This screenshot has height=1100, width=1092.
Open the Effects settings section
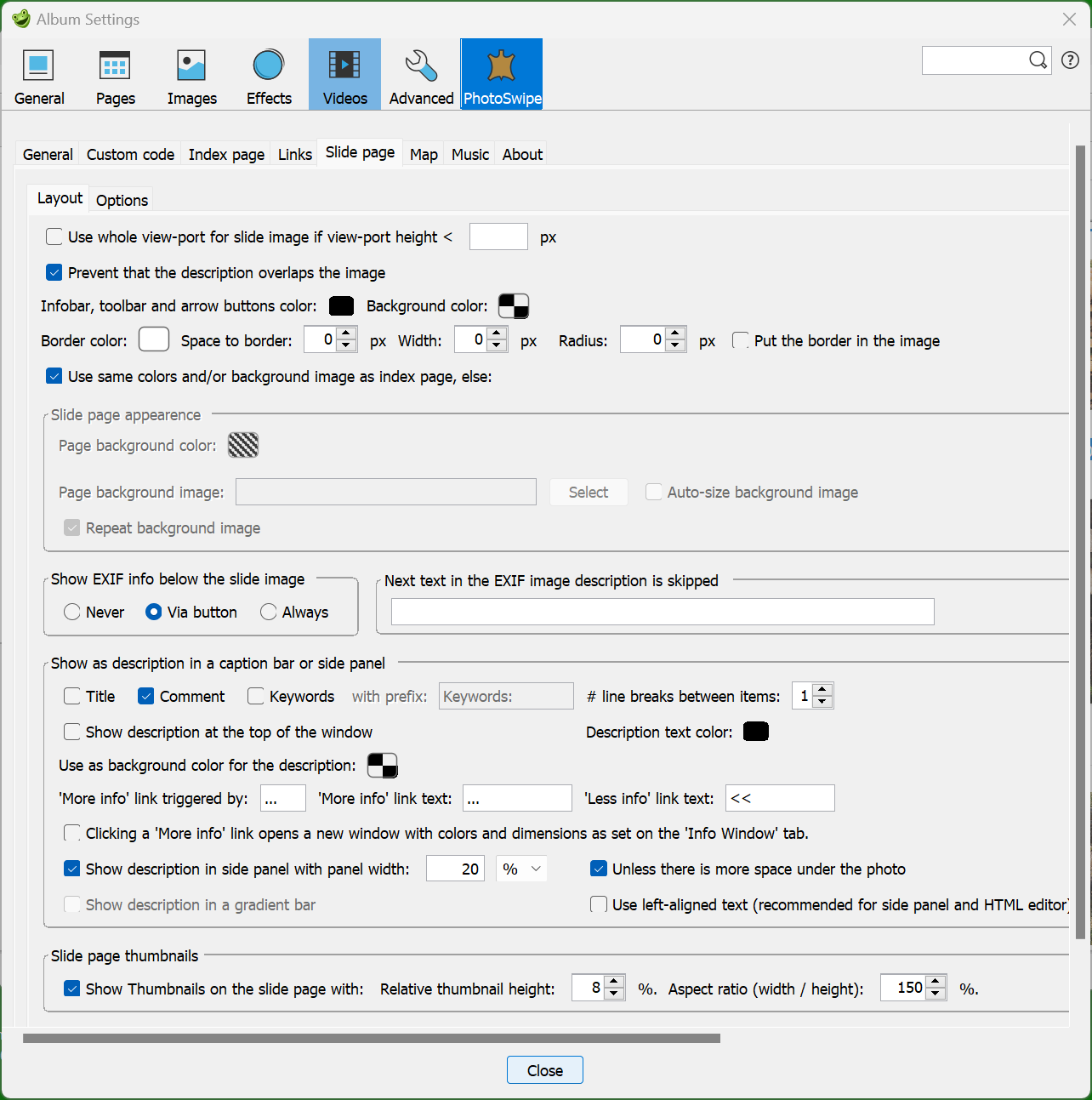tap(269, 75)
